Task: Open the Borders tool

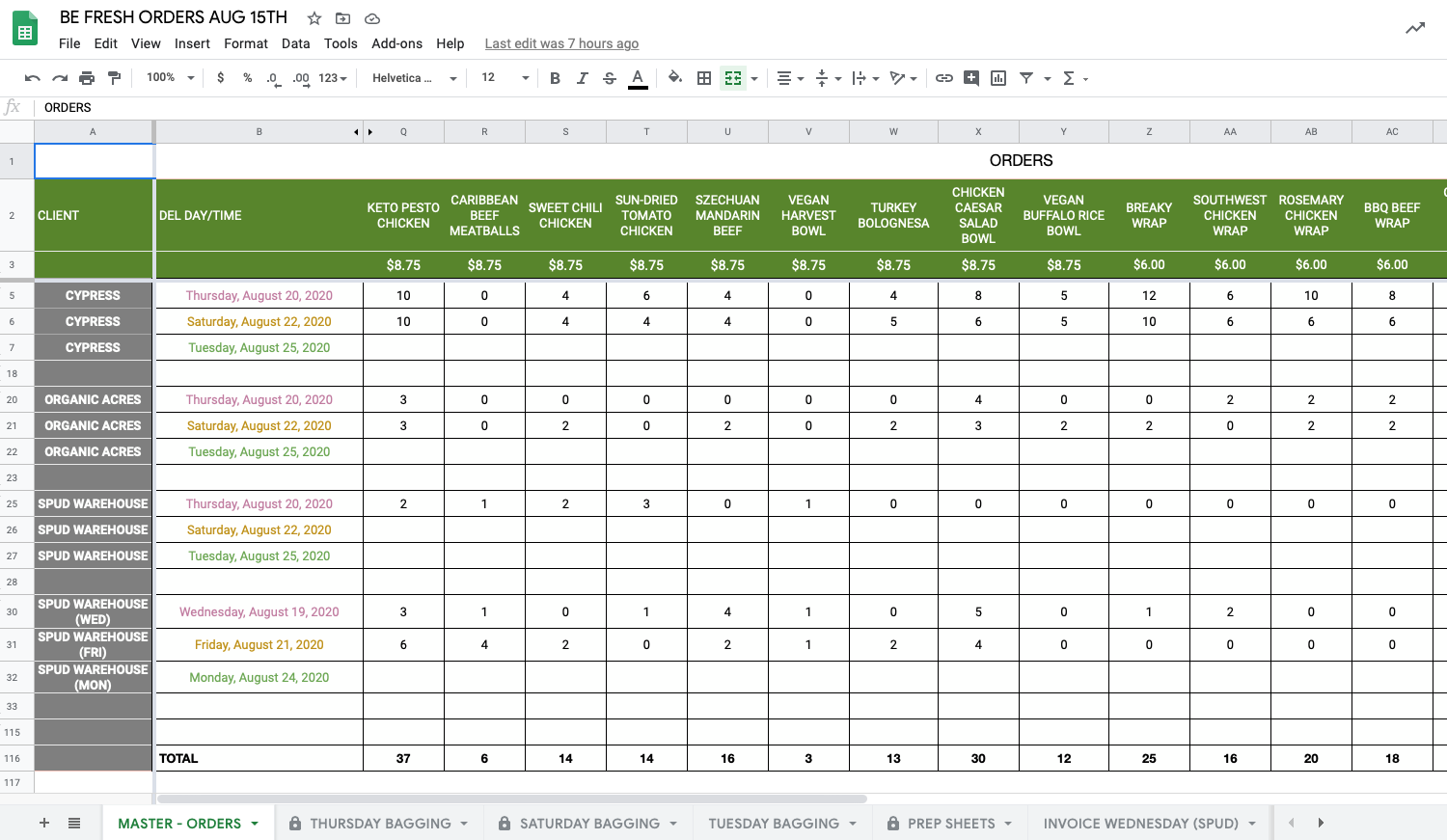Action: click(x=704, y=78)
